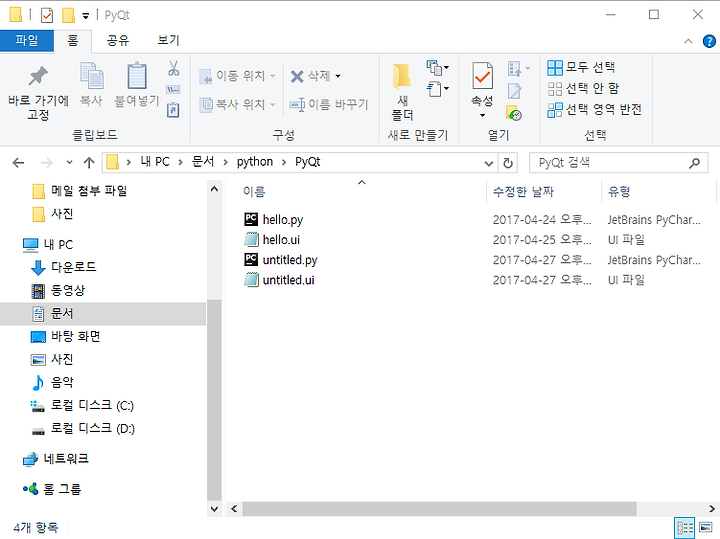This screenshot has width=720, height=539.
Task: Switch to details view icon in status bar
Action: point(684,528)
